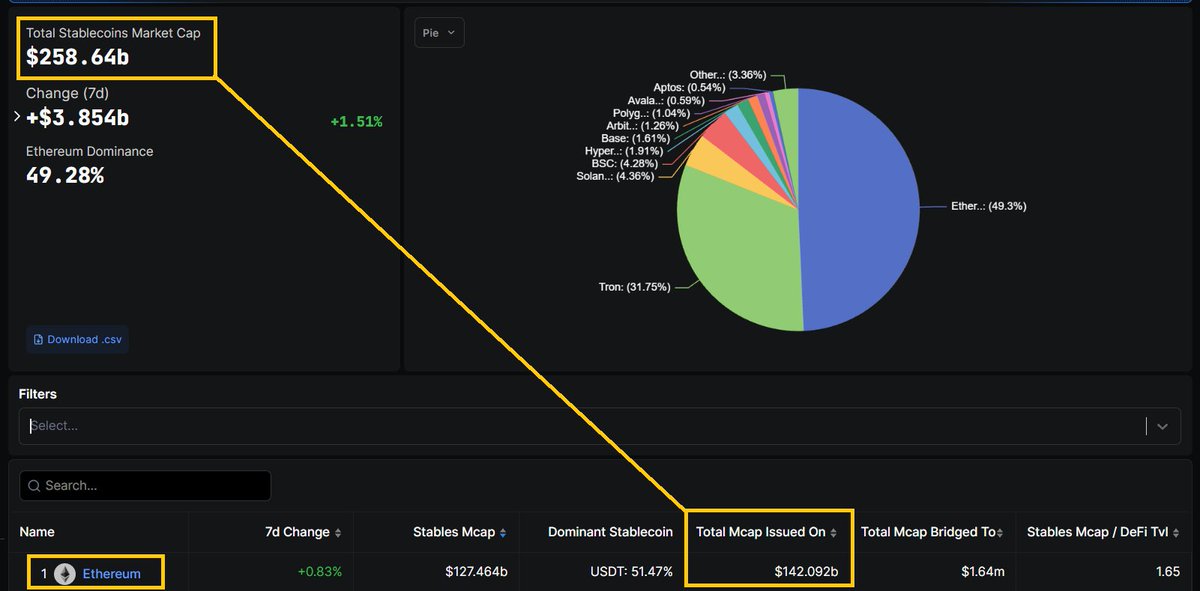1200x591 pixels.
Task: Sort by Stables Mcap / DeFi Tvl
Action: 1103,532
